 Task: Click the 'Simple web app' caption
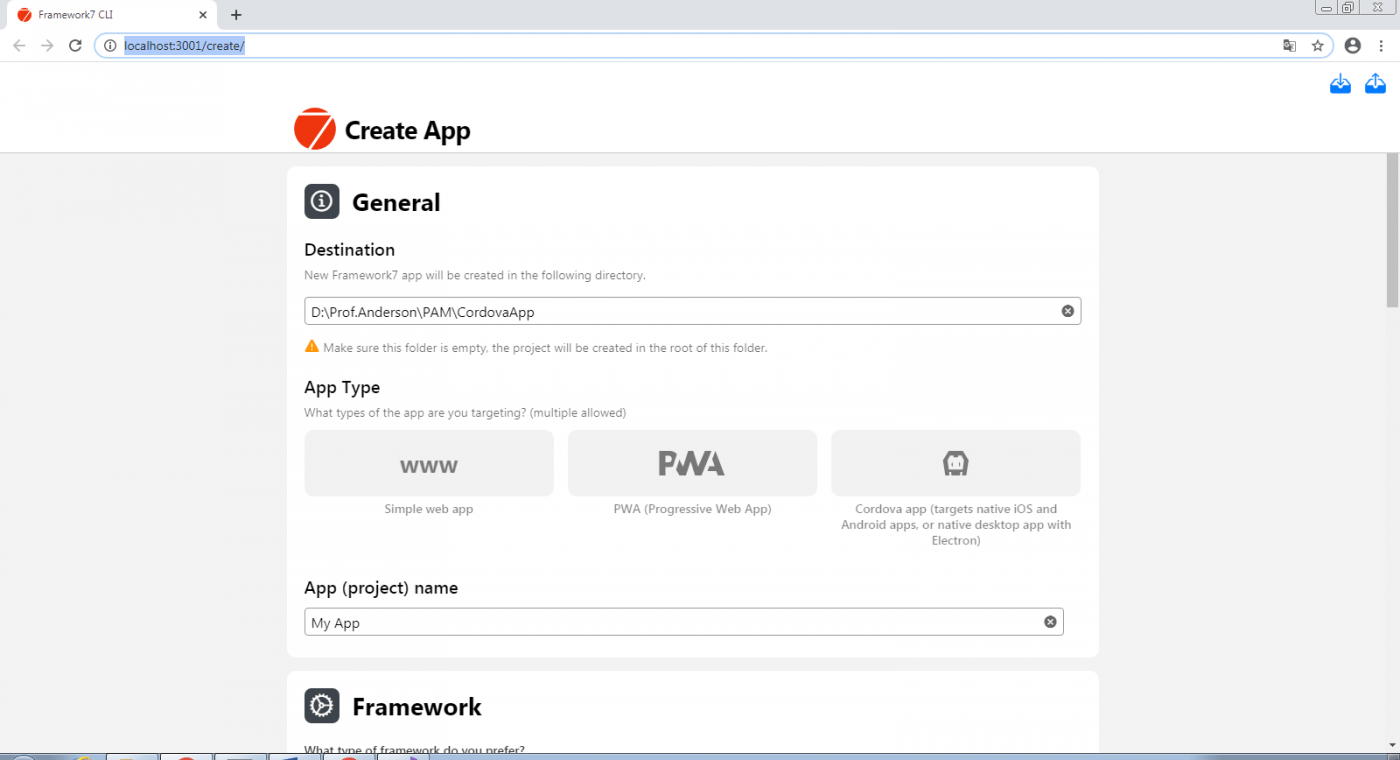coord(429,509)
